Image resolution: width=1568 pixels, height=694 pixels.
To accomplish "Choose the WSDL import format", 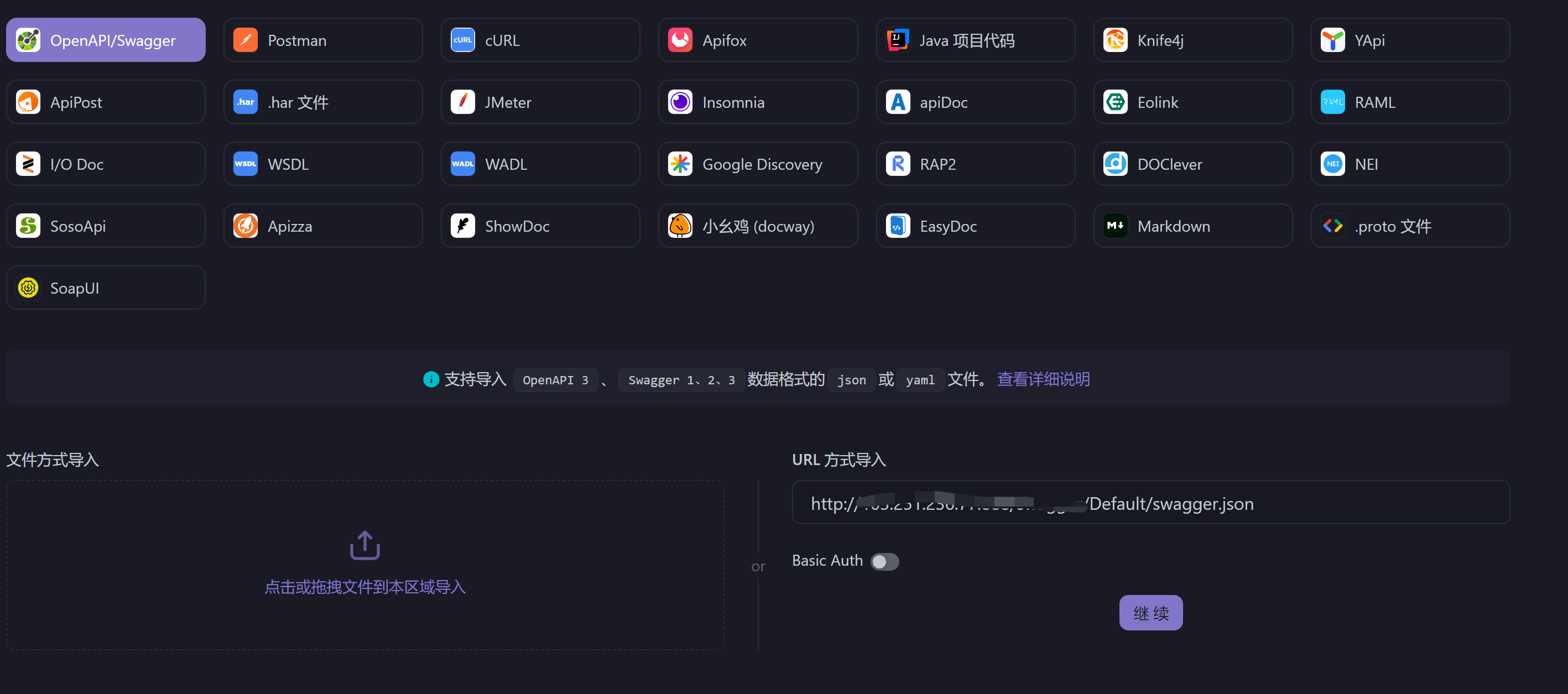I will point(323,164).
